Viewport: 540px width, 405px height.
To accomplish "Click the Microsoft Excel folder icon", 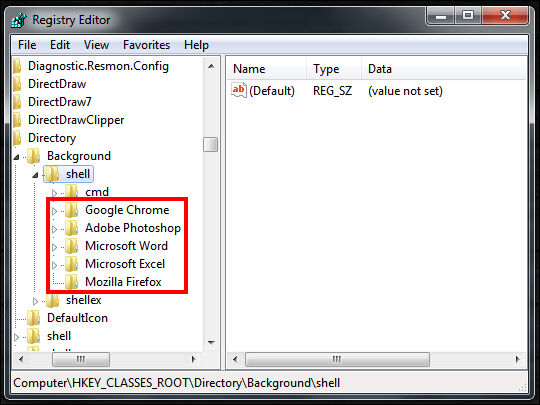I will [x=71, y=264].
